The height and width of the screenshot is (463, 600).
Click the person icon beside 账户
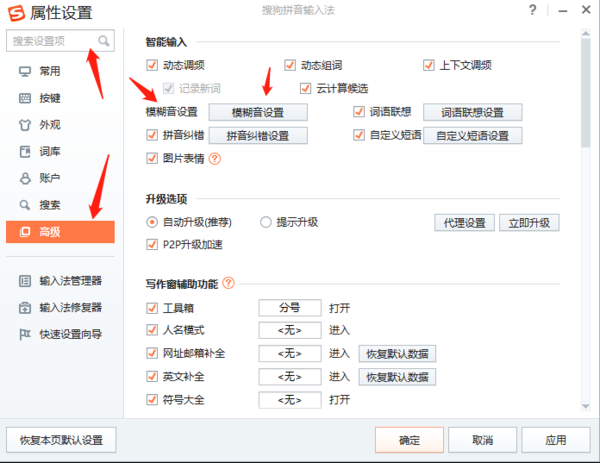coord(25,178)
